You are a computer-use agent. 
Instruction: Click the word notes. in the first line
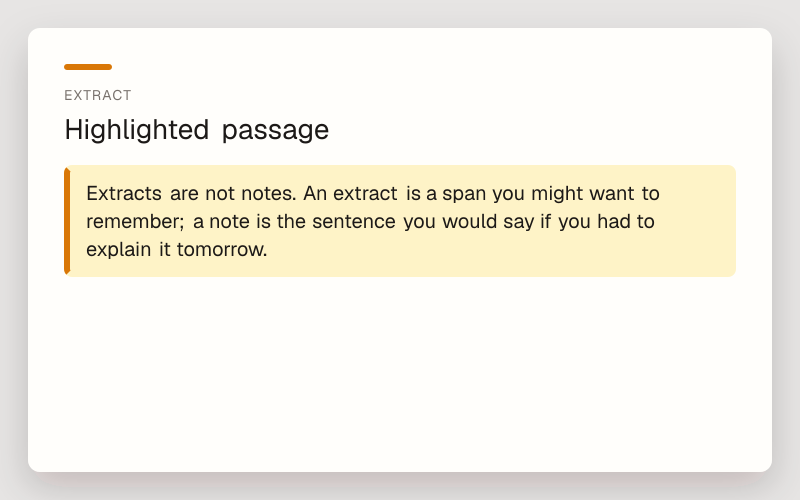point(268,193)
